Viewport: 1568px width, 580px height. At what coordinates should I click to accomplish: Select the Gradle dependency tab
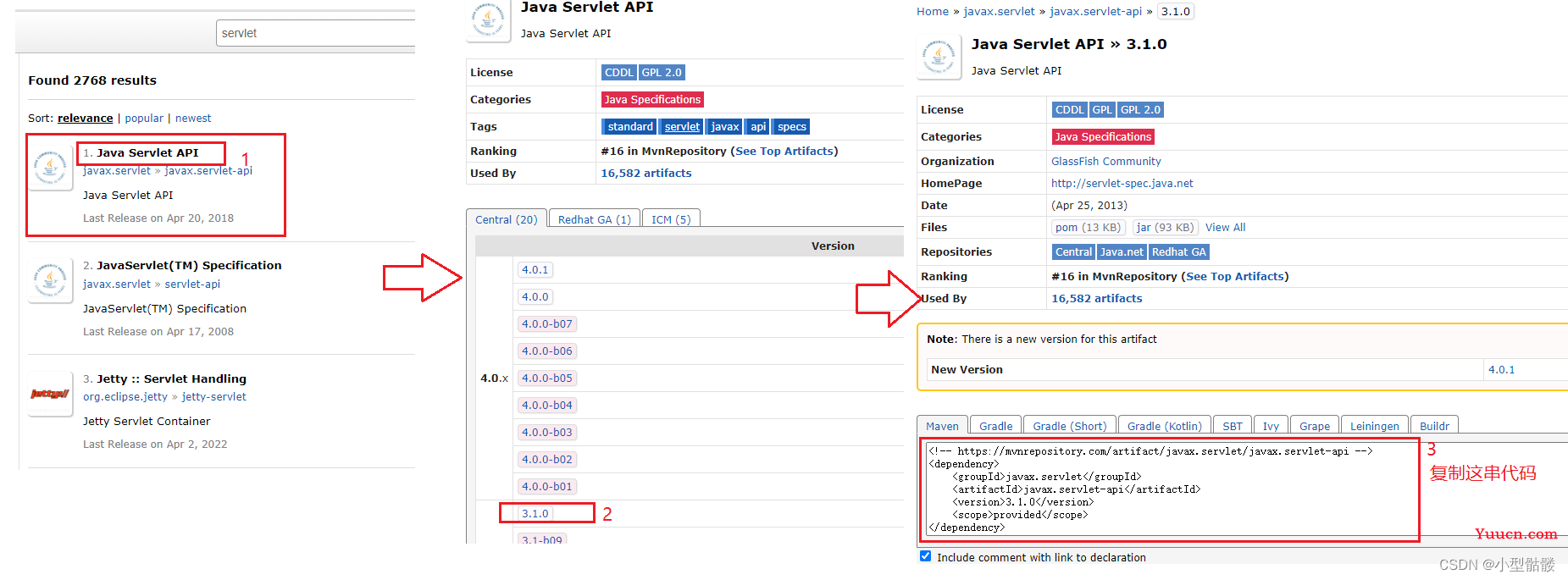point(995,426)
